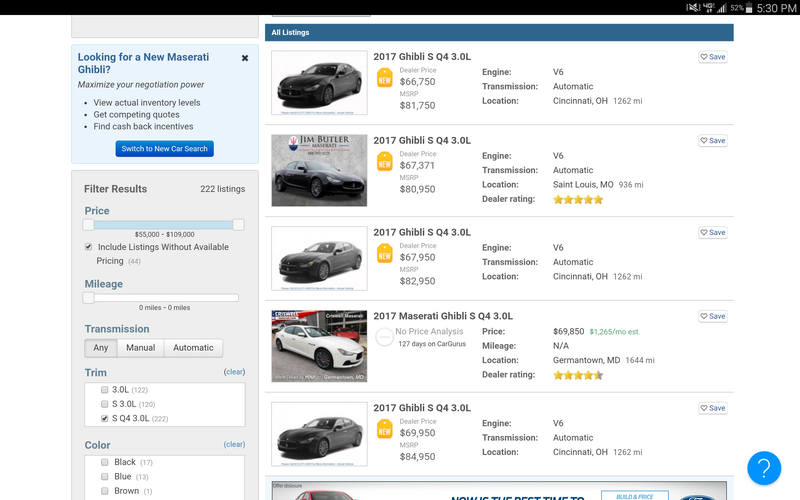Tap the mute/vibrate icon in status bar
This screenshot has width=800, height=500.
(x=692, y=8)
